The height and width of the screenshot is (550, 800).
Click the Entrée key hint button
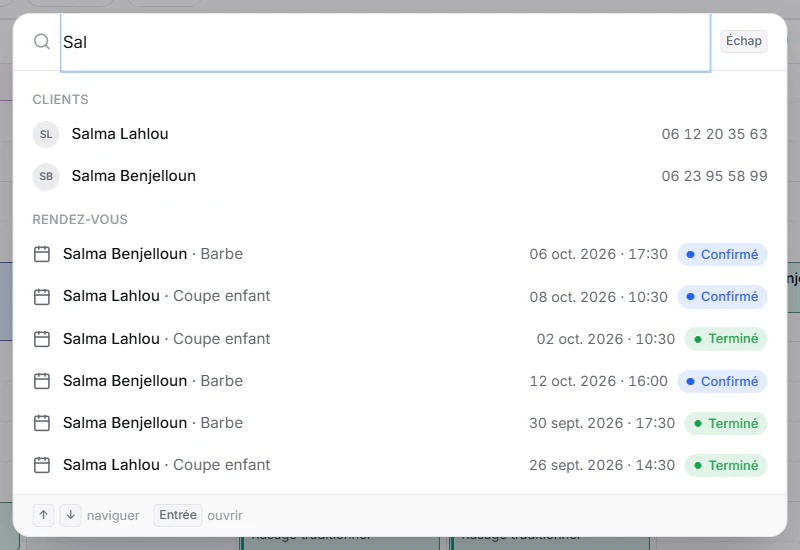178,515
